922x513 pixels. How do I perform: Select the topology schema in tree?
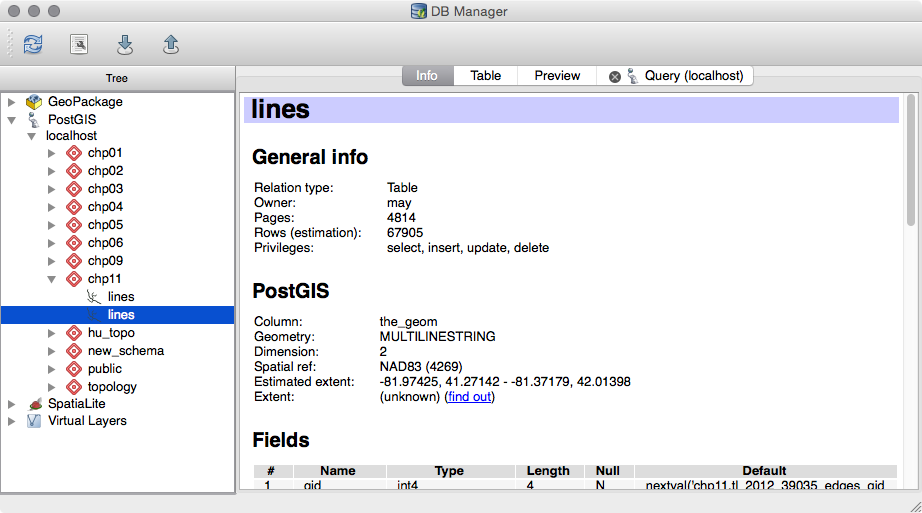pyautogui.click(x=112, y=387)
